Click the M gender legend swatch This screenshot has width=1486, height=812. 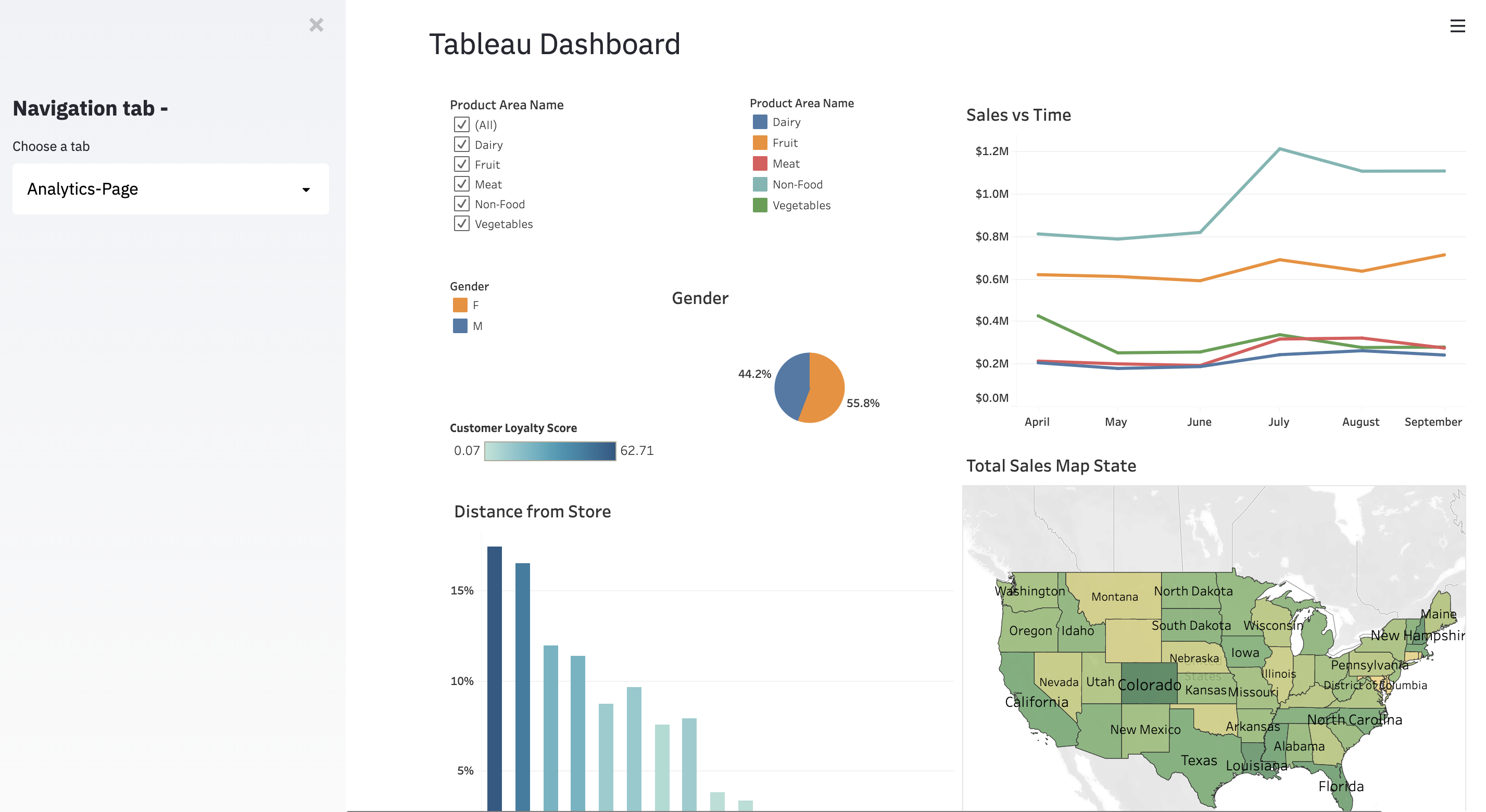(x=460, y=326)
